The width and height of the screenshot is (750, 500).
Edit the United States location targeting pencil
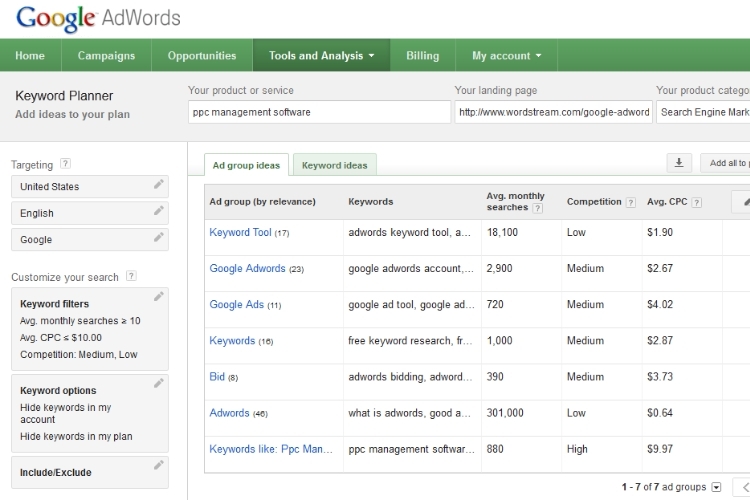point(159,184)
